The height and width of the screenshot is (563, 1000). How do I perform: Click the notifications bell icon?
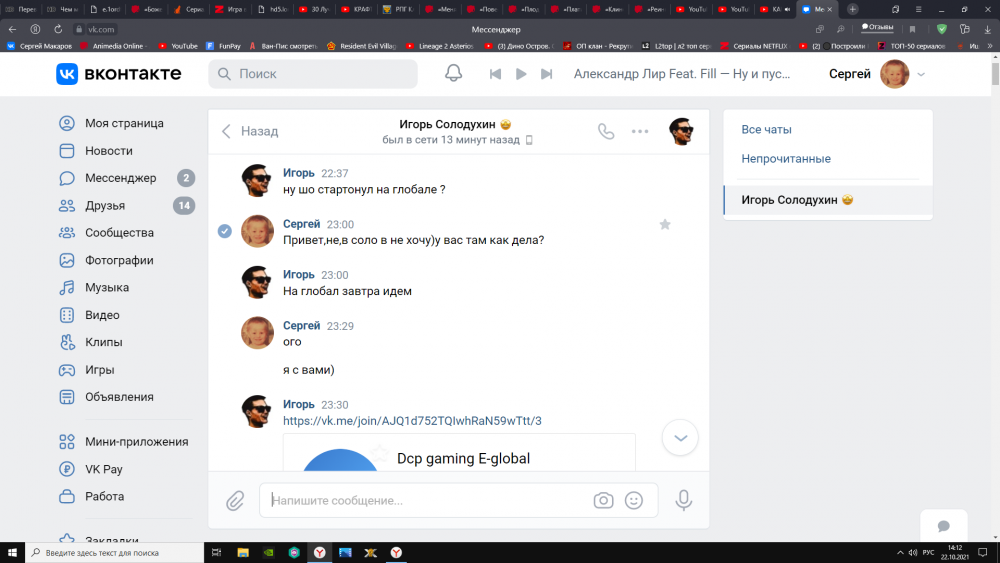[x=453, y=74]
